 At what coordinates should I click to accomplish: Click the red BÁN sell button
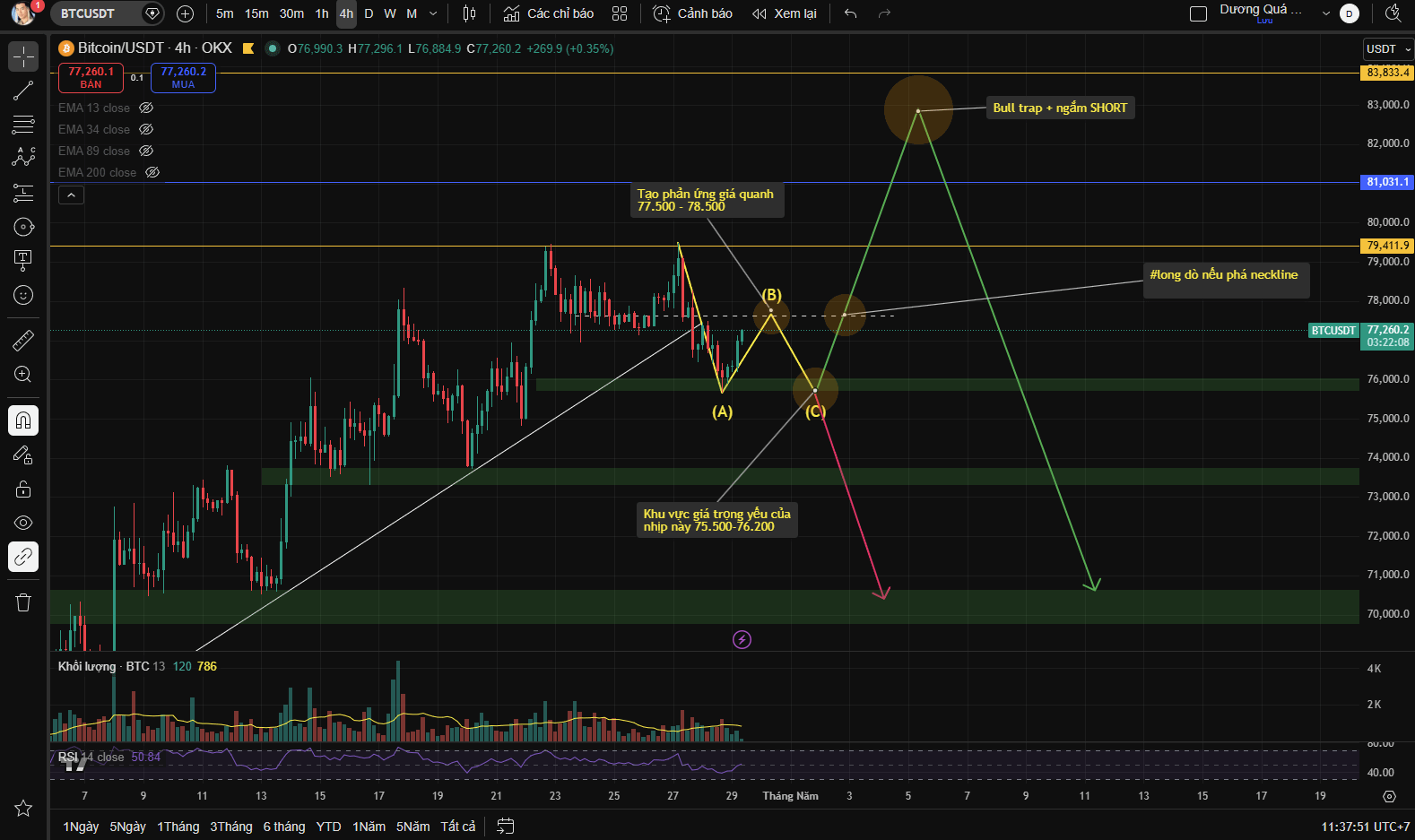(91, 78)
